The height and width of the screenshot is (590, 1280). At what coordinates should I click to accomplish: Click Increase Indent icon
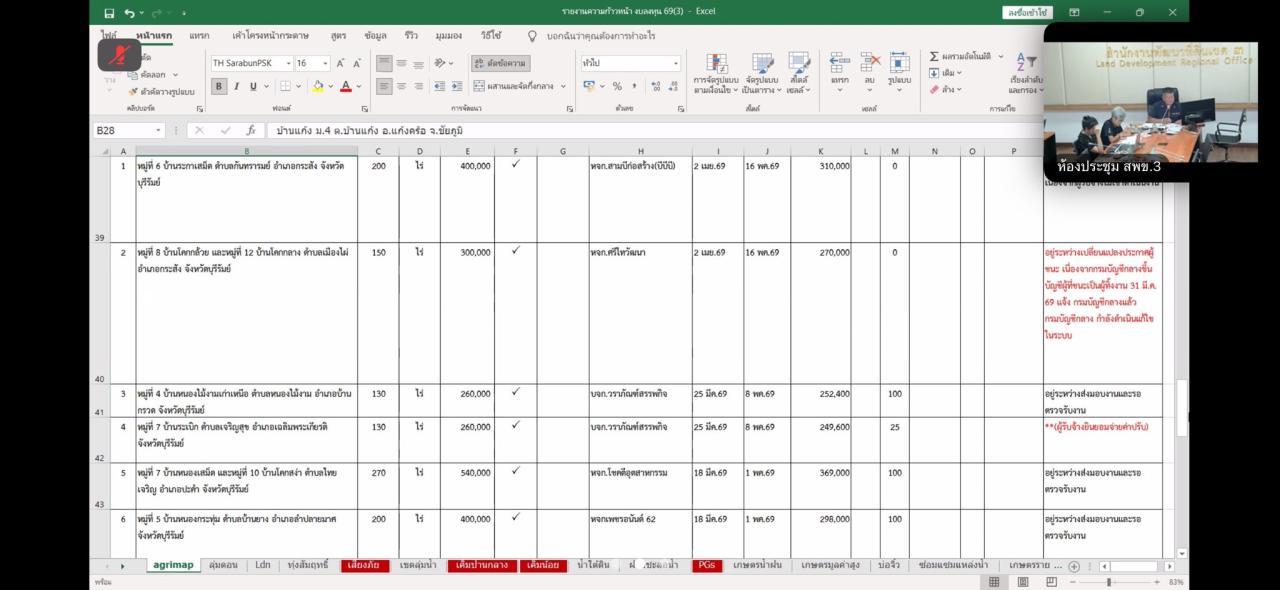(458, 86)
